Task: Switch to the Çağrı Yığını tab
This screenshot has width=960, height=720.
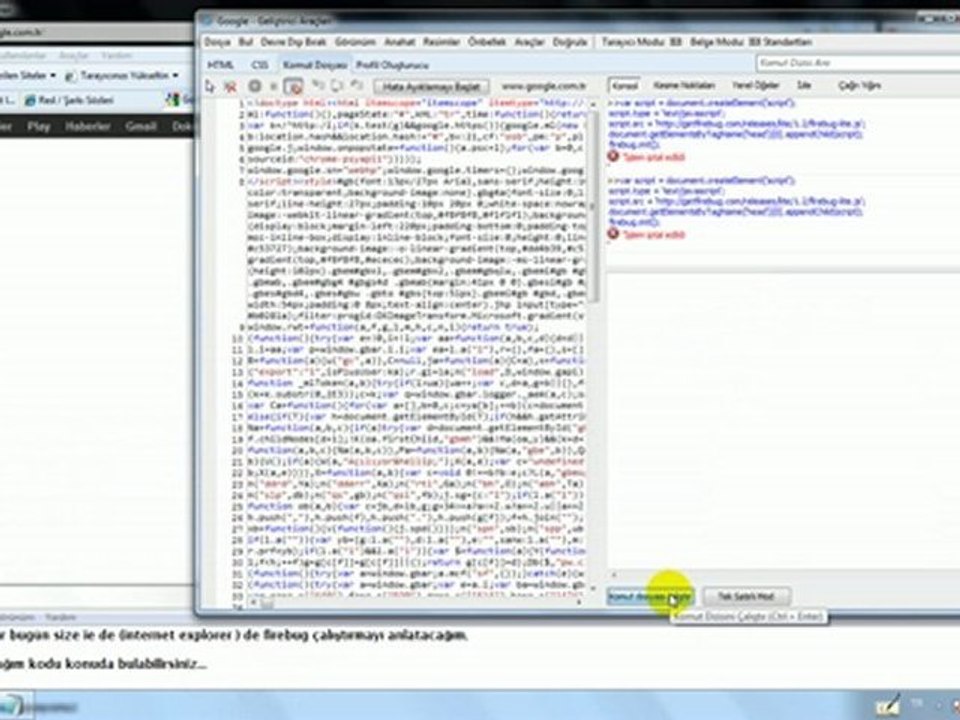Action: [x=860, y=86]
